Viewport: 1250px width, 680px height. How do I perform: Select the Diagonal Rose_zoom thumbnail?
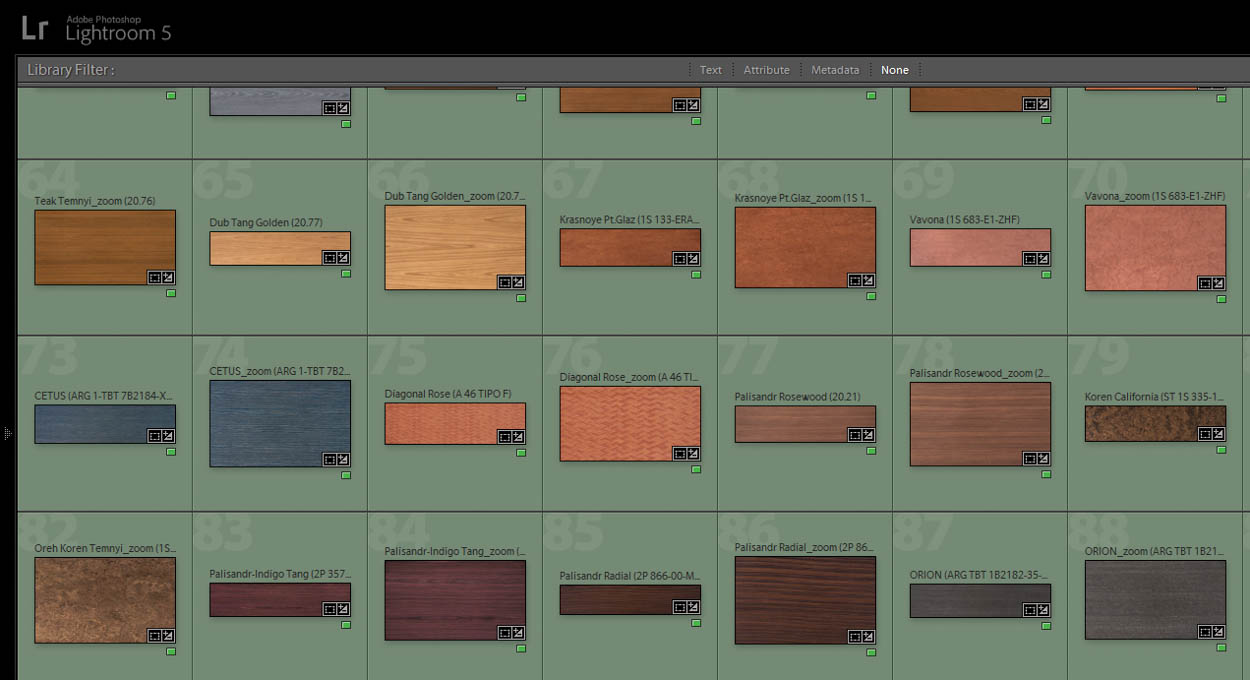(630, 423)
